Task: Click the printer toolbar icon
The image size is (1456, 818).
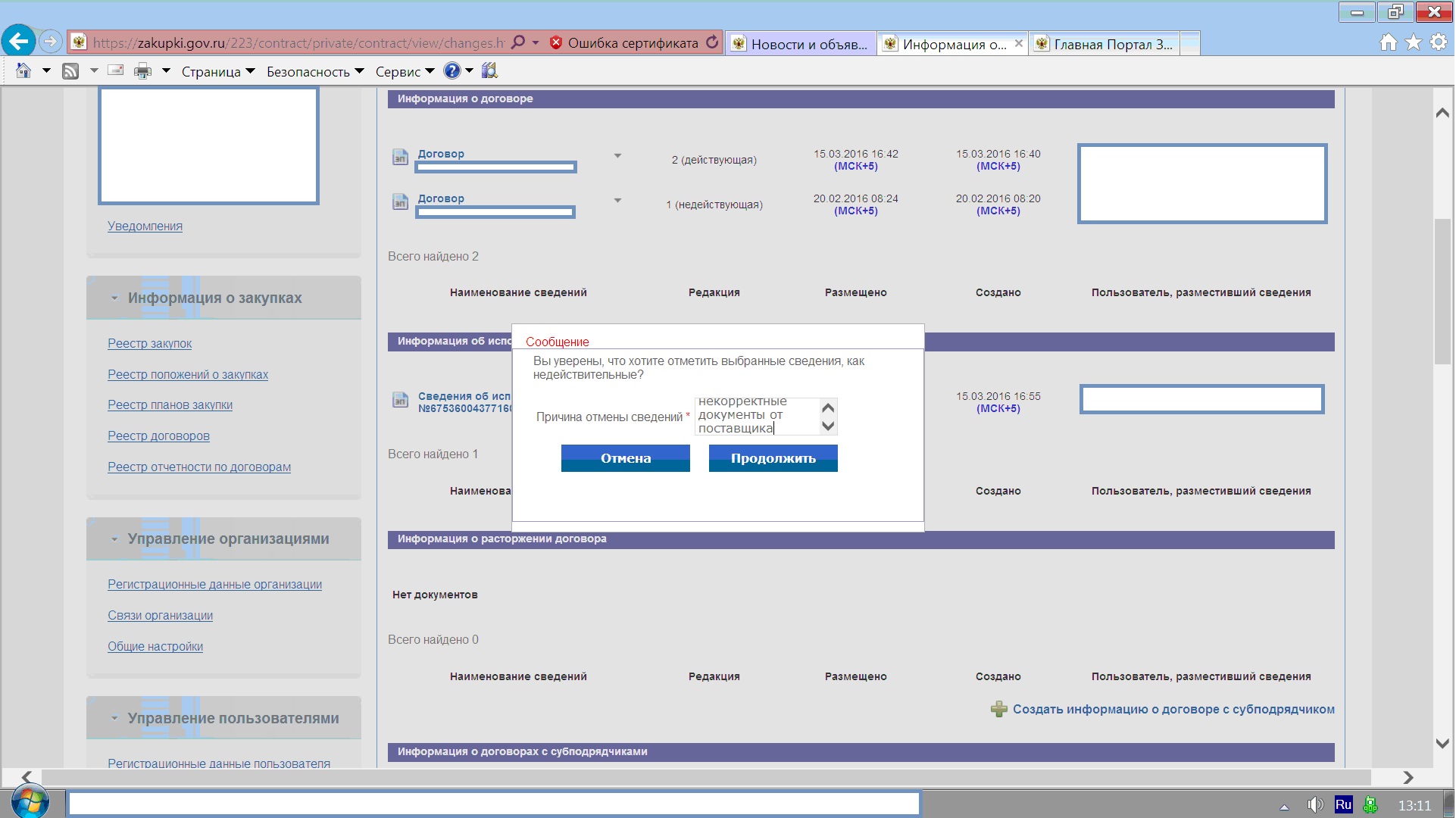Action: pyautogui.click(x=142, y=71)
